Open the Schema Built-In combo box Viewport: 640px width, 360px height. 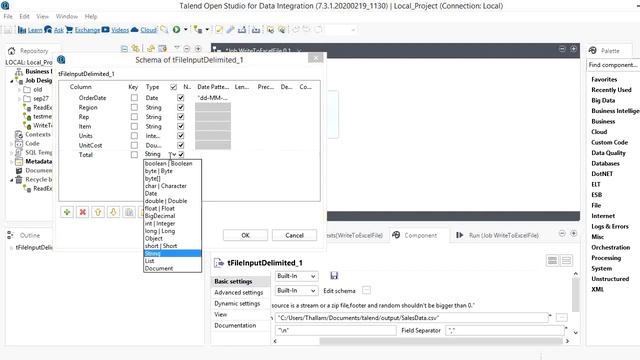pos(296,291)
